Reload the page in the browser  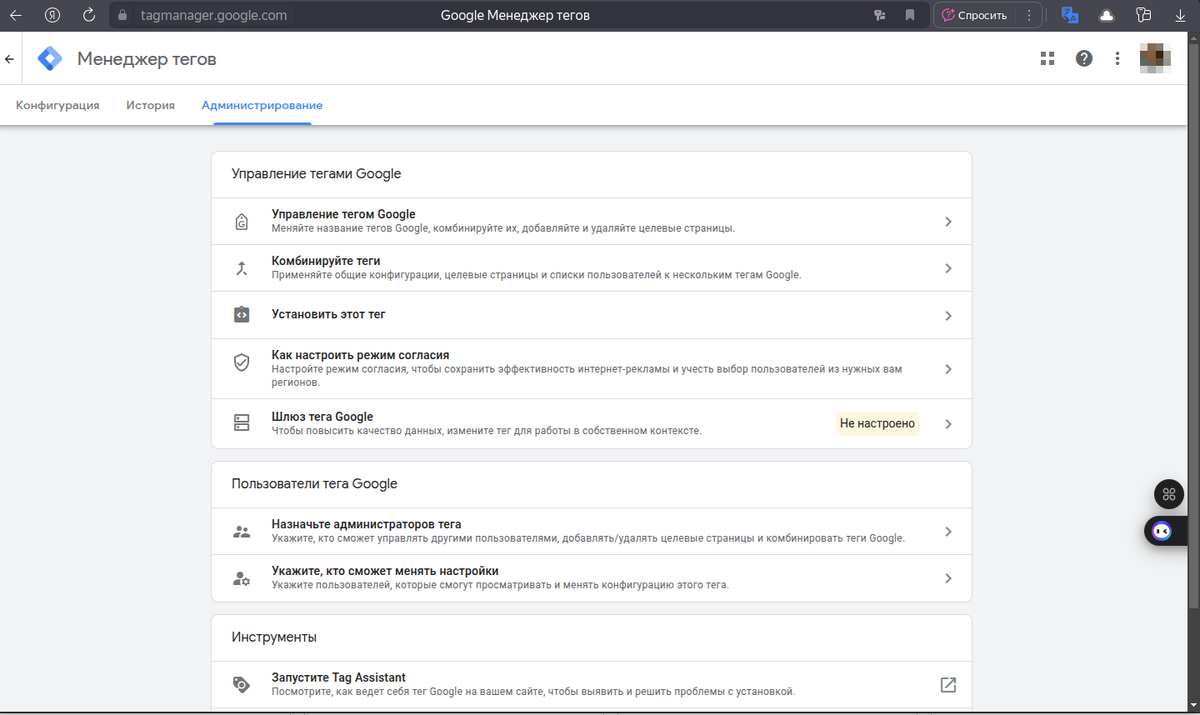click(x=89, y=15)
